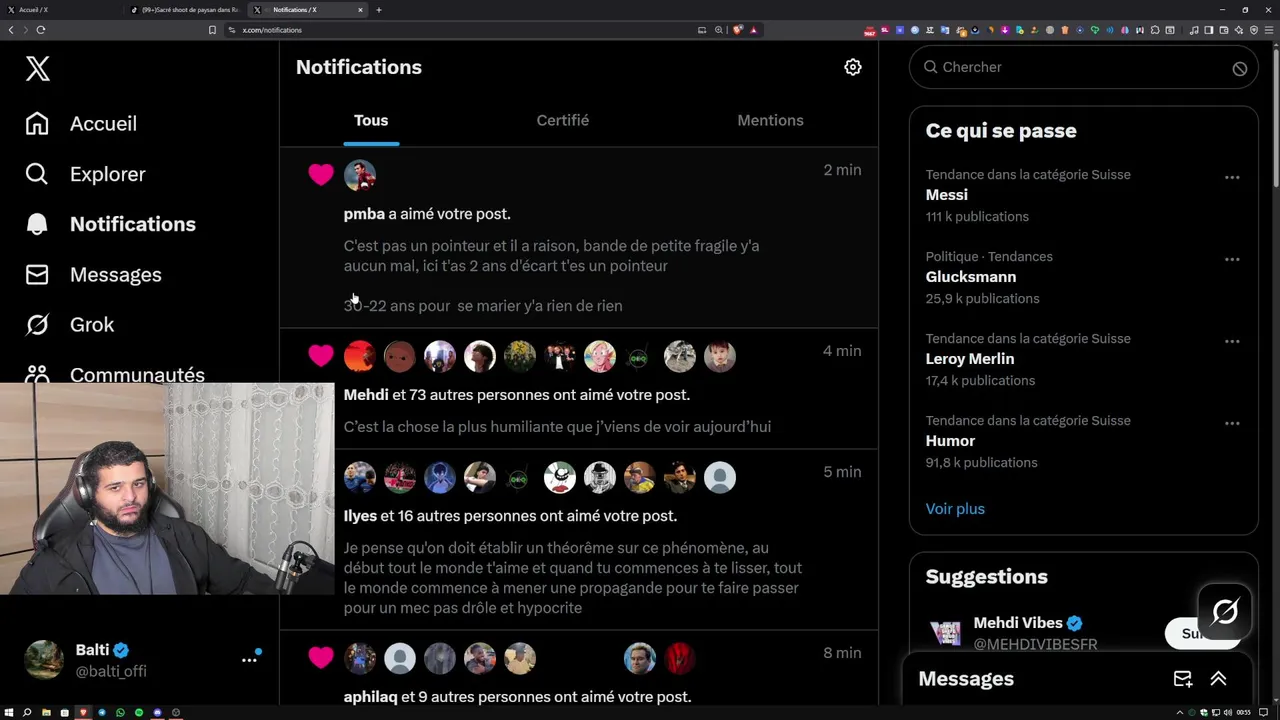Image resolution: width=1280 pixels, height=720 pixels.
Task: Switch to the Tous tab
Action: pyautogui.click(x=371, y=120)
